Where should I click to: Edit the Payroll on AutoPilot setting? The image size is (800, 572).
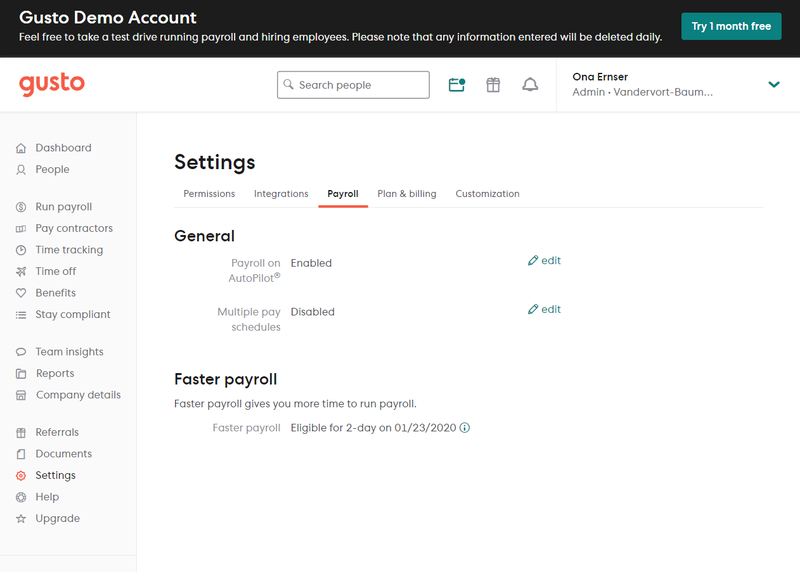544,260
